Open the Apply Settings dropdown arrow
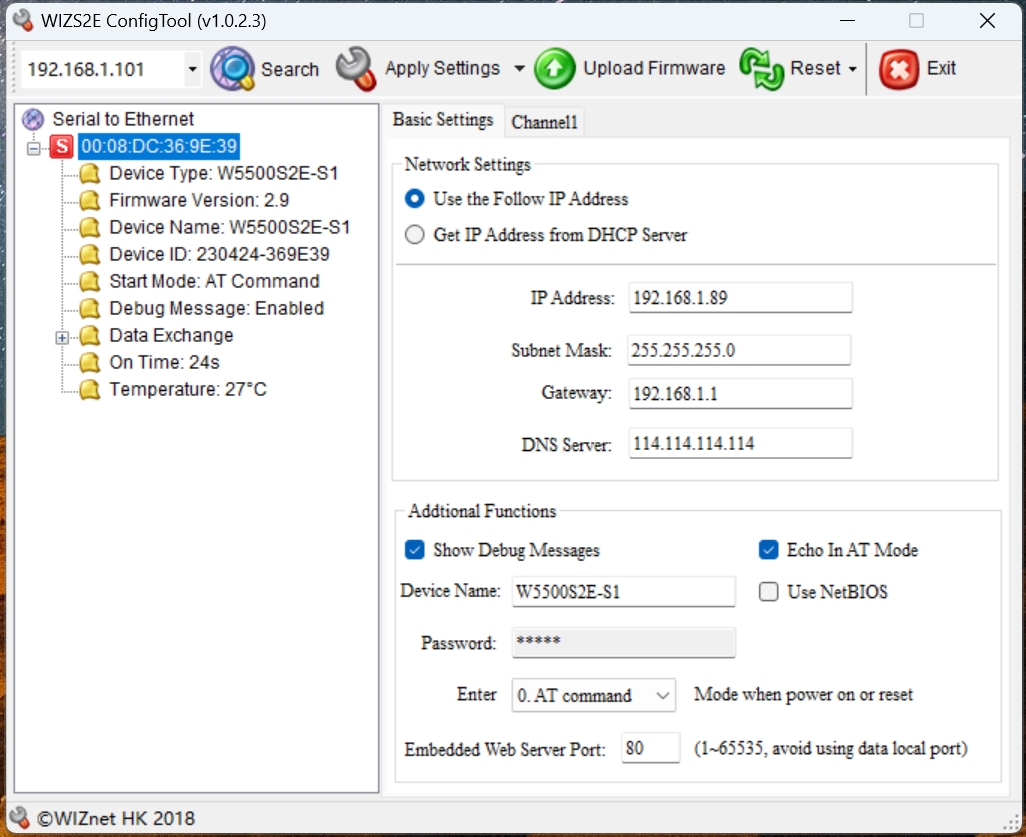The image size is (1026, 837). pos(519,68)
